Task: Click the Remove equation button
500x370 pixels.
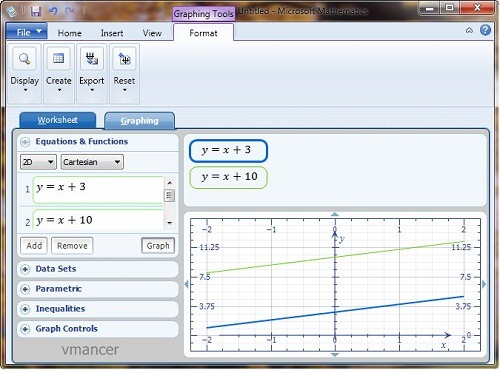Action: 72,246
